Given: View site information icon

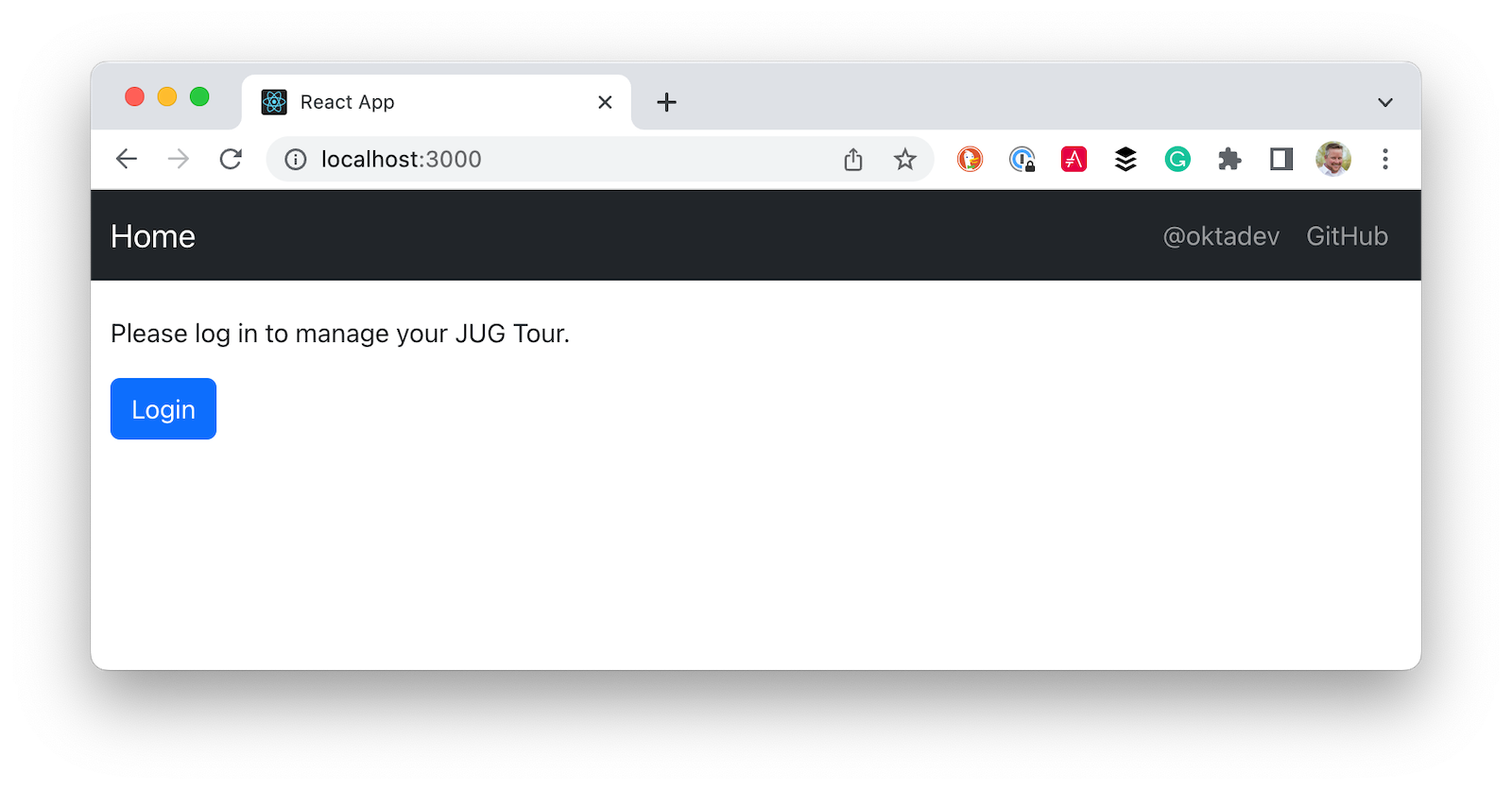Looking at the screenshot, I should coord(296,160).
